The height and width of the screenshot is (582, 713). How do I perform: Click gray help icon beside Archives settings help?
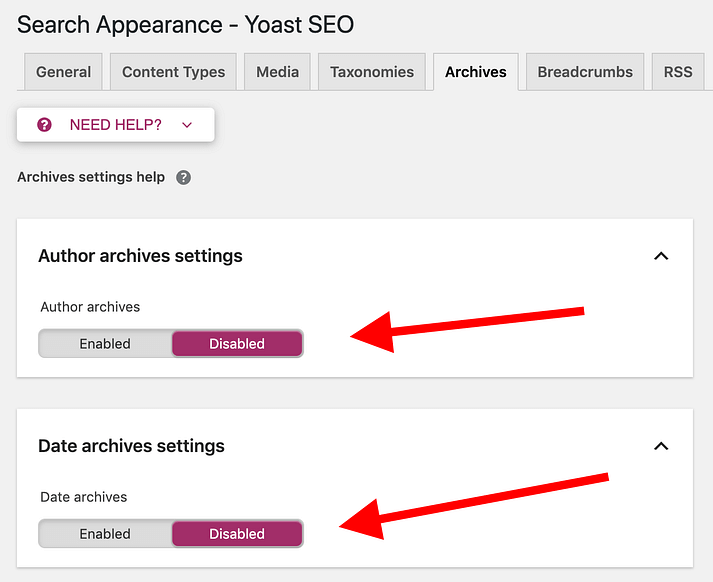pyautogui.click(x=183, y=177)
